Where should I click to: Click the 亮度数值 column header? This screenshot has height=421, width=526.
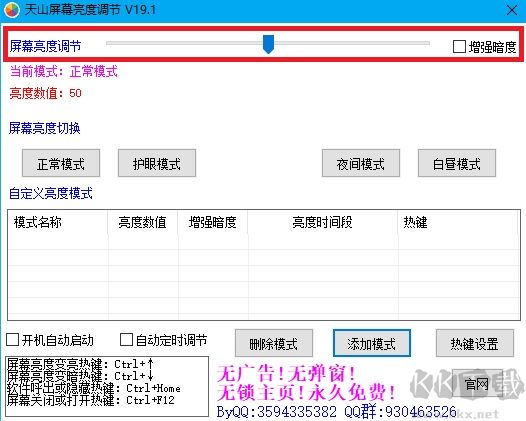point(143,222)
